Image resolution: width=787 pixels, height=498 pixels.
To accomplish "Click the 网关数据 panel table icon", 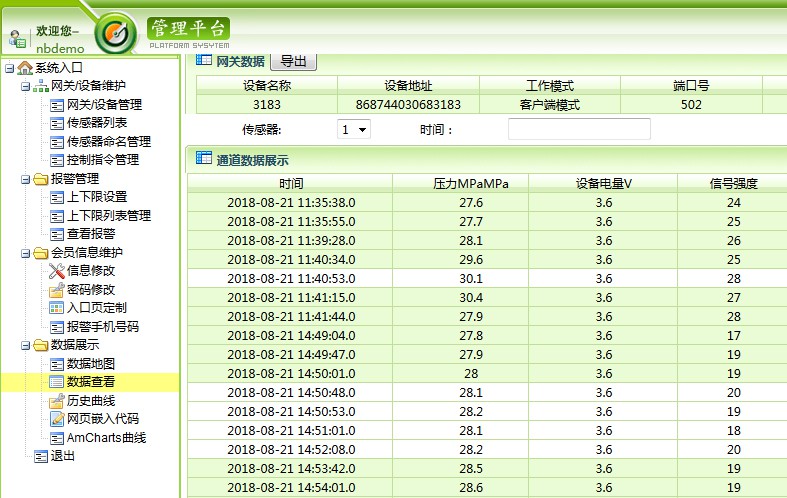I will point(203,61).
